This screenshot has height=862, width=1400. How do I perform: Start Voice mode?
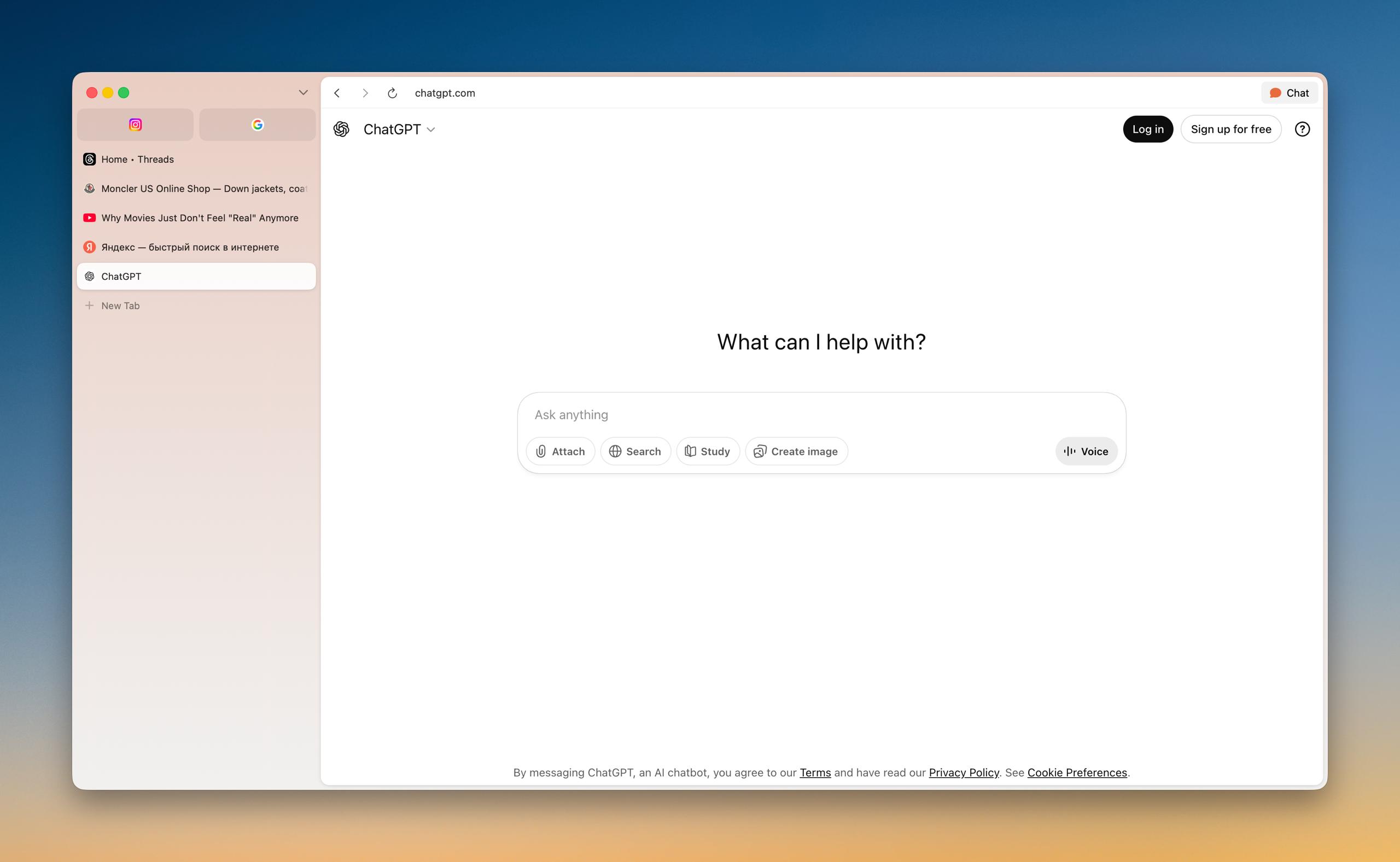tap(1086, 451)
